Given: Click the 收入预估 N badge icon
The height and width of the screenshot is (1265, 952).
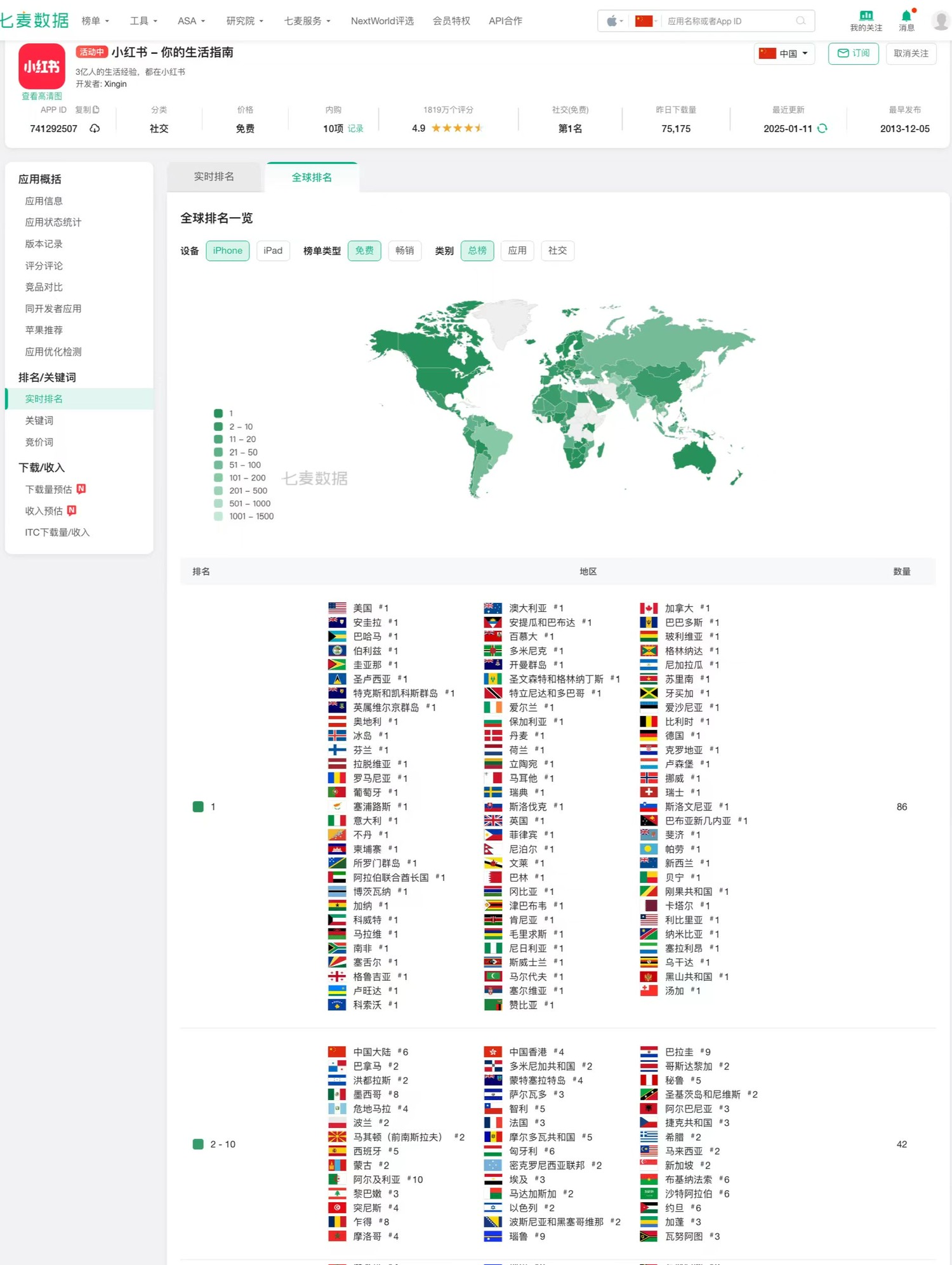Looking at the screenshot, I should click(x=72, y=510).
